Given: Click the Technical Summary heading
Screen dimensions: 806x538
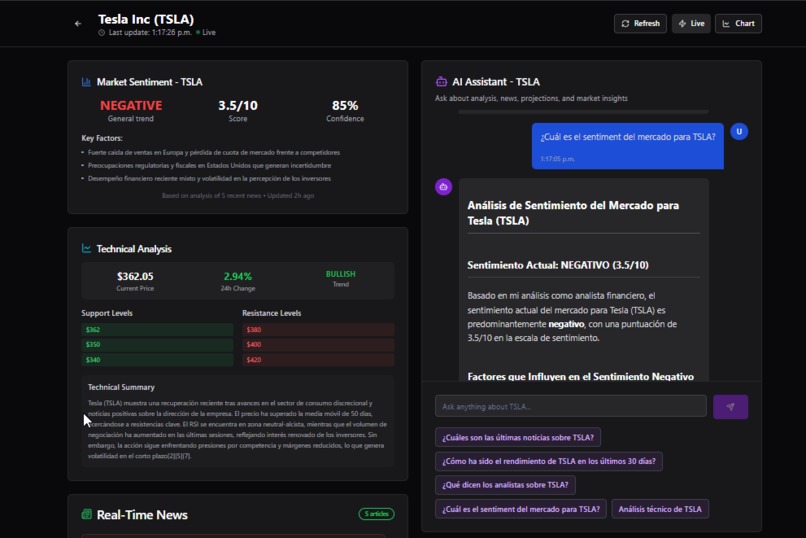Looking at the screenshot, I should 121,387.
